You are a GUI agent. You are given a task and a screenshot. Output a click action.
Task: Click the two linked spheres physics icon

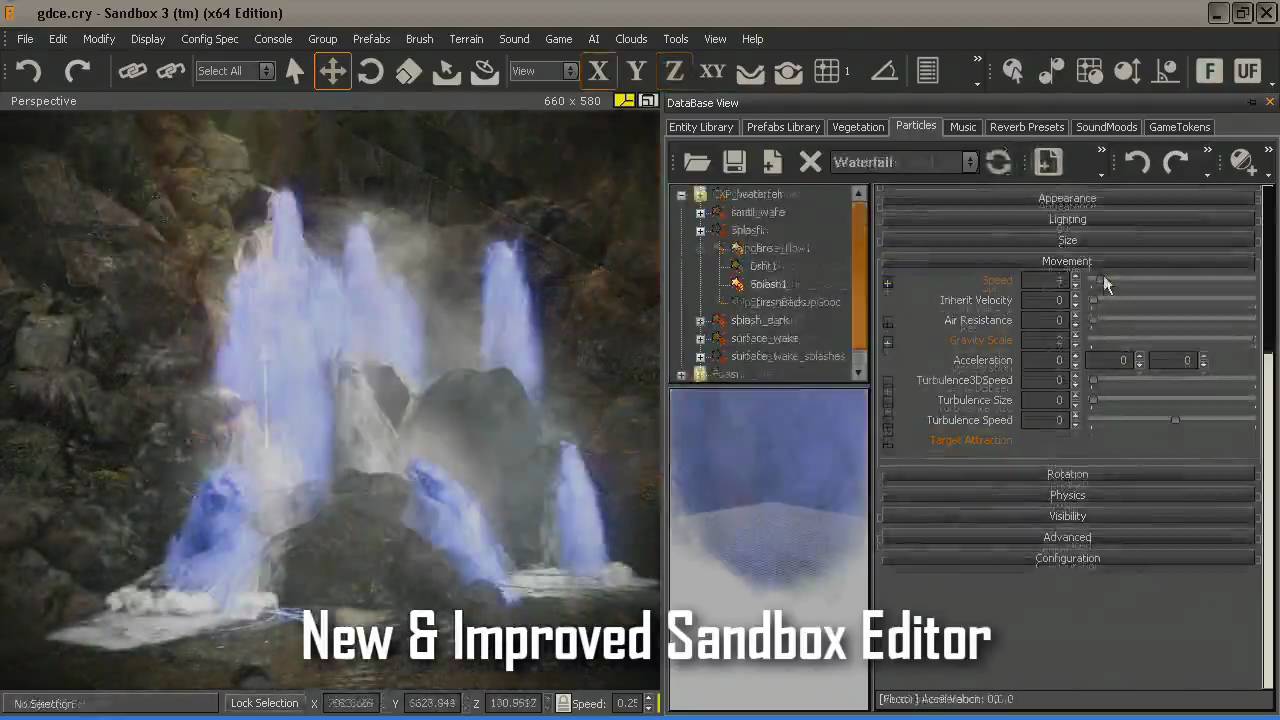[x=1051, y=71]
